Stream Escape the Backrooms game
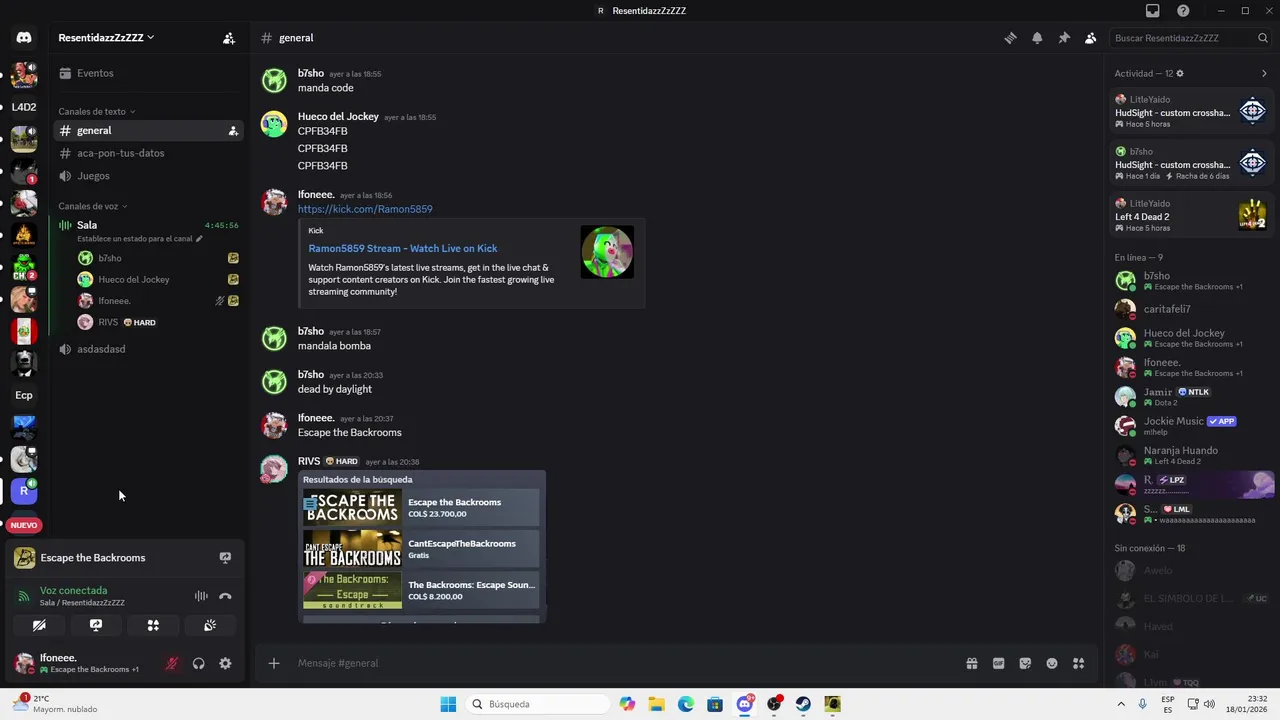 click(x=225, y=558)
